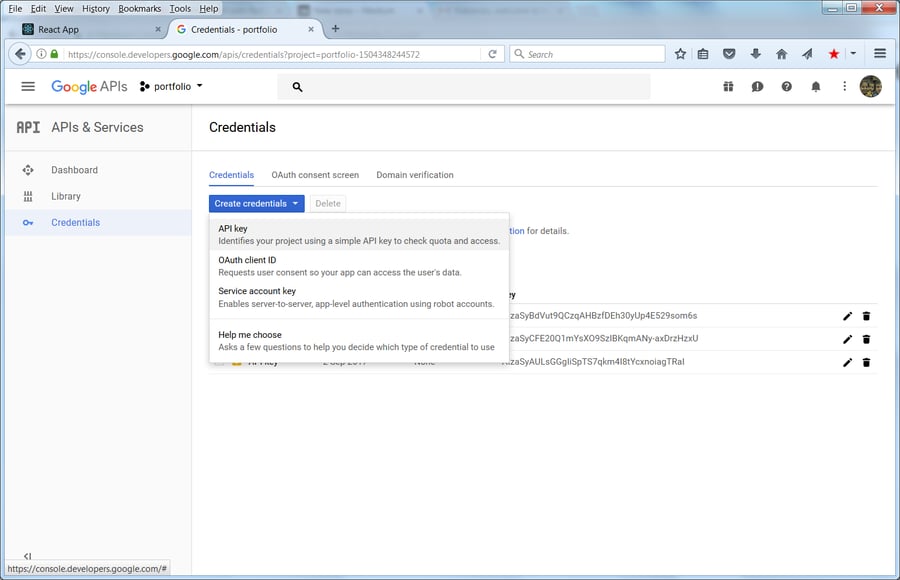The image size is (900, 580).
Task: Edit the first API key with pencil icon
Action: pos(848,316)
